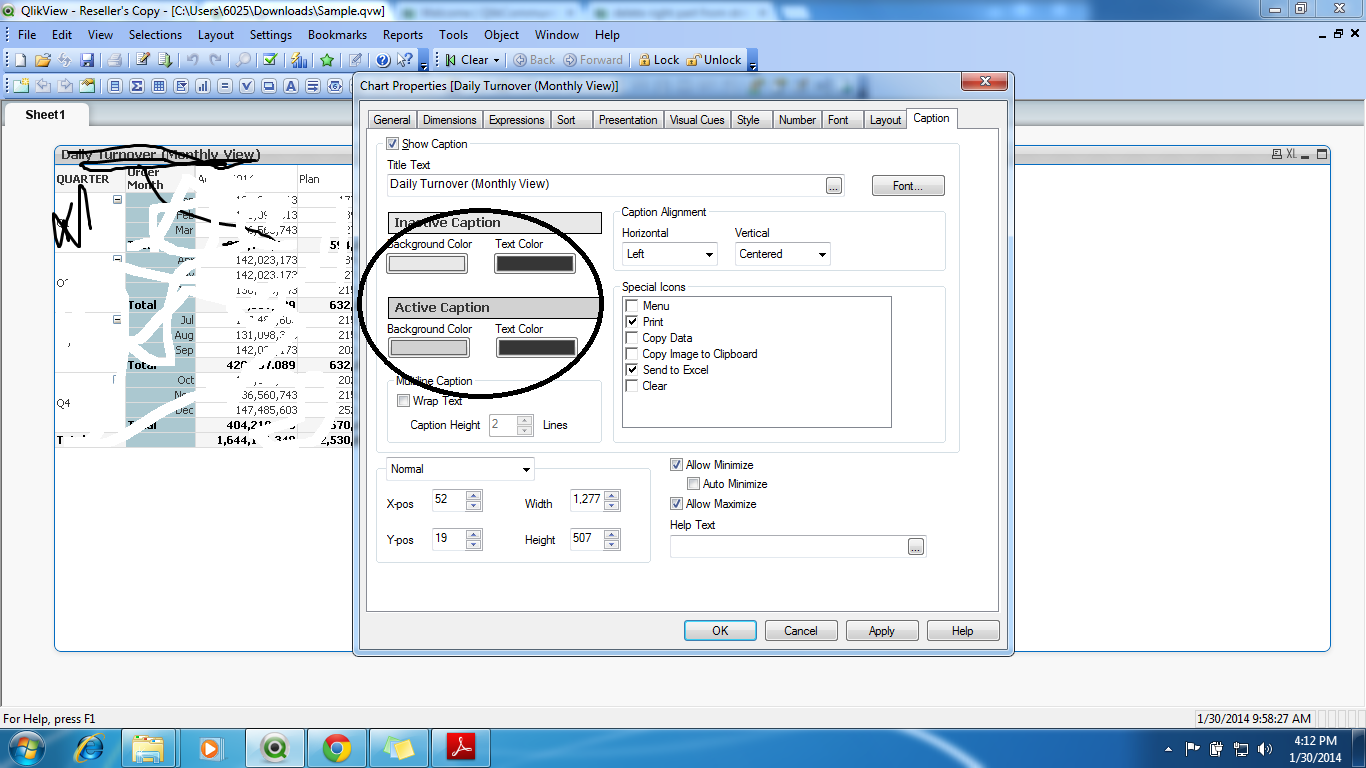Click the Create List Box icon
Image resolution: width=1366 pixels, height=768 pixels.
115,86
